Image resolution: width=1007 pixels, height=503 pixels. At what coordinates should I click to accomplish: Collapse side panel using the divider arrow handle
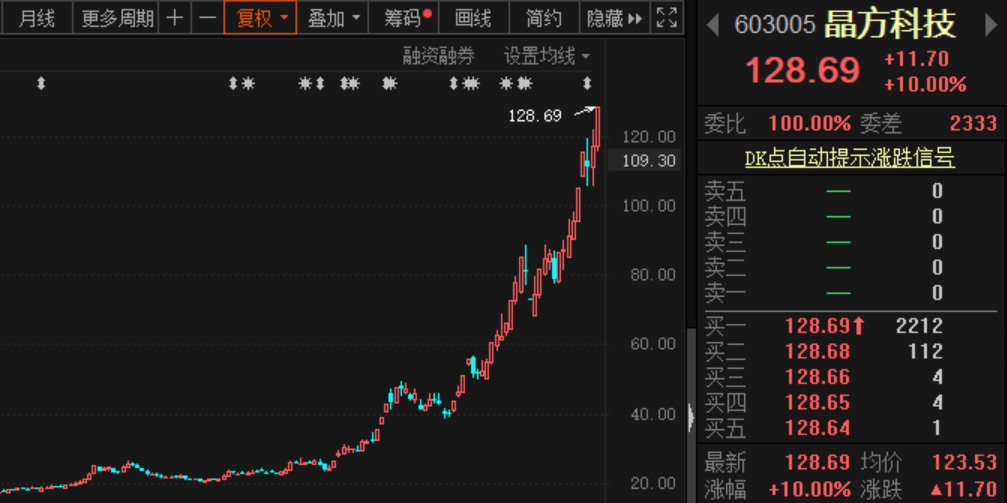coord(690,416)
